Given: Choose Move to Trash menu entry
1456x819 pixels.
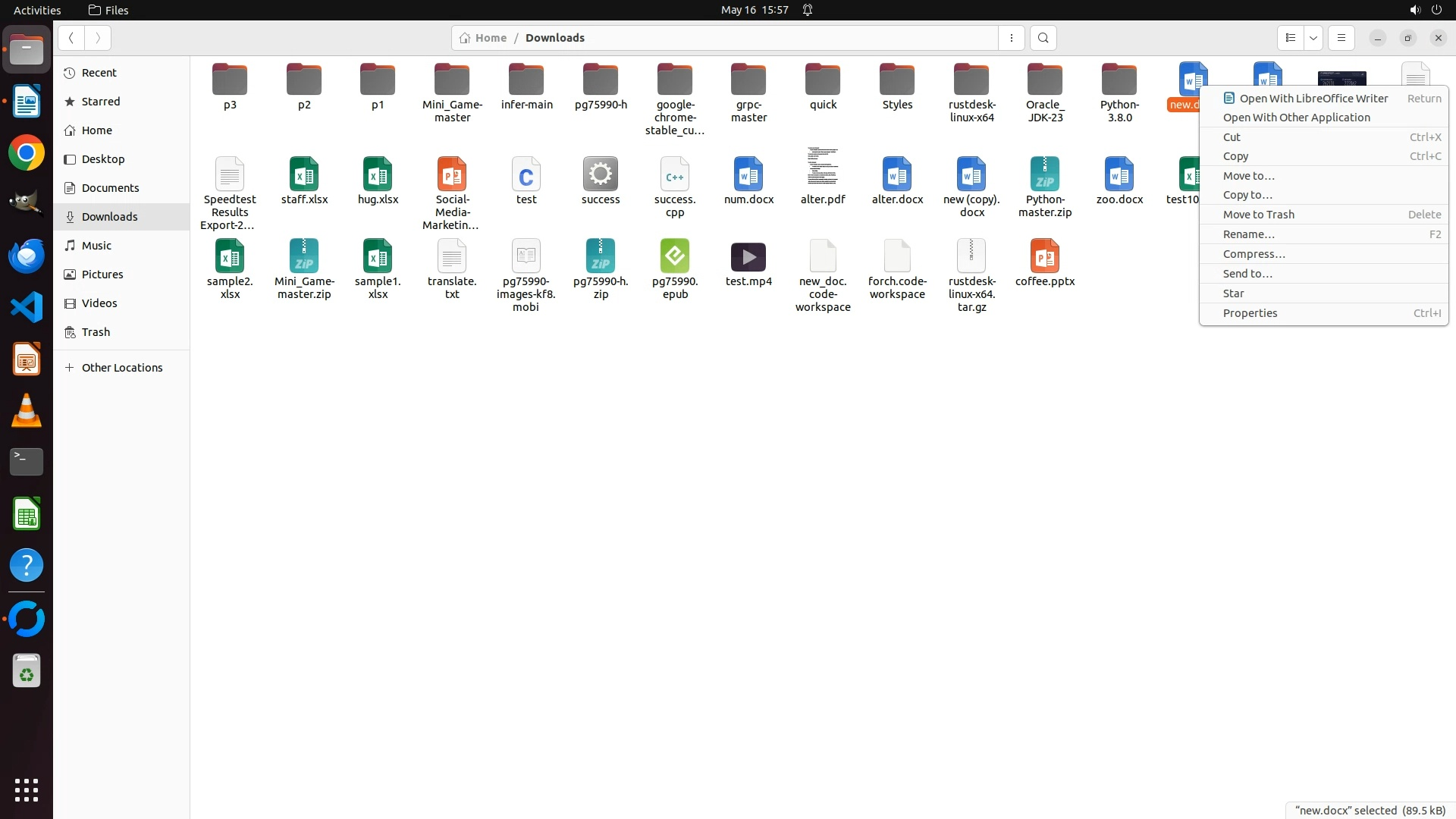Looking at the screenshot, I should tap(1258, 215).
